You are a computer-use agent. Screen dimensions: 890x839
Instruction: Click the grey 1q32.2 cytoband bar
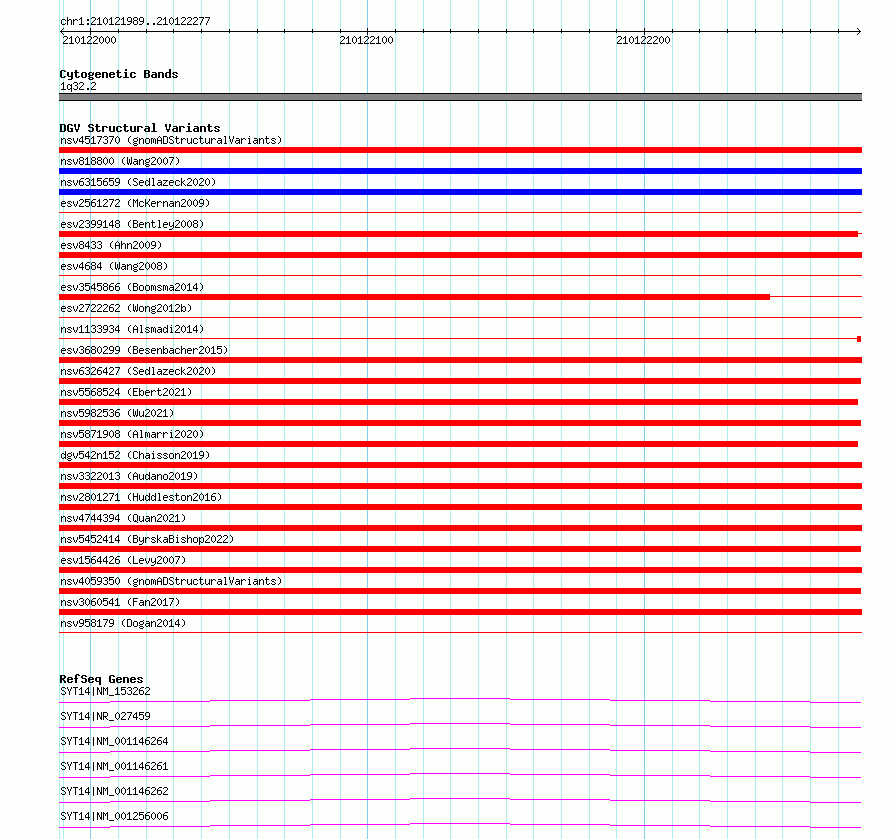coord(460,97)
